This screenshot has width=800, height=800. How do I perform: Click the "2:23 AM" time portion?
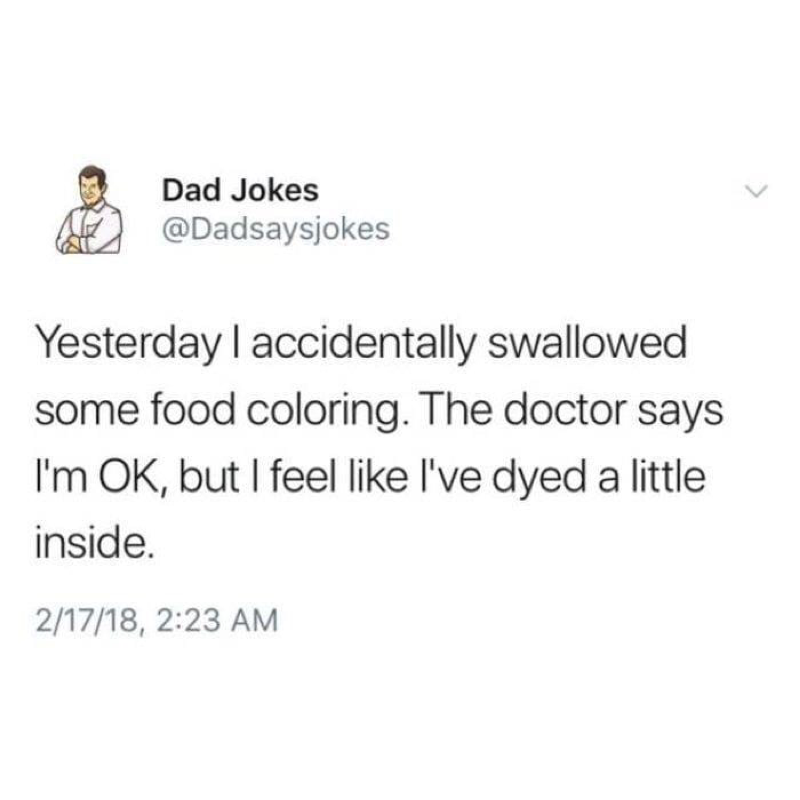(x=217, y=620)
